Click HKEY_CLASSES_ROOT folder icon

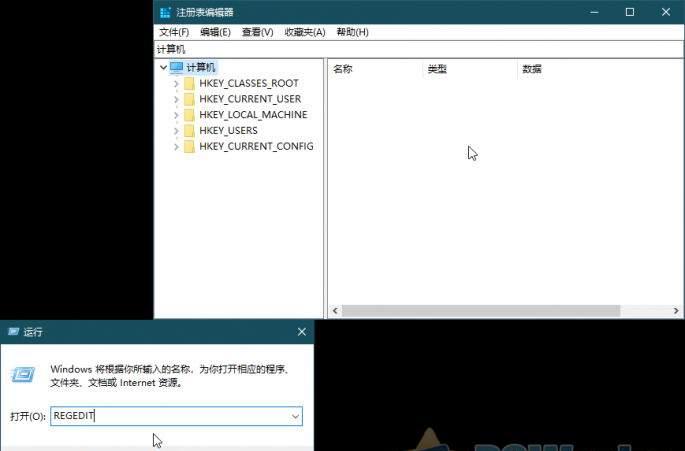[189, 83]
